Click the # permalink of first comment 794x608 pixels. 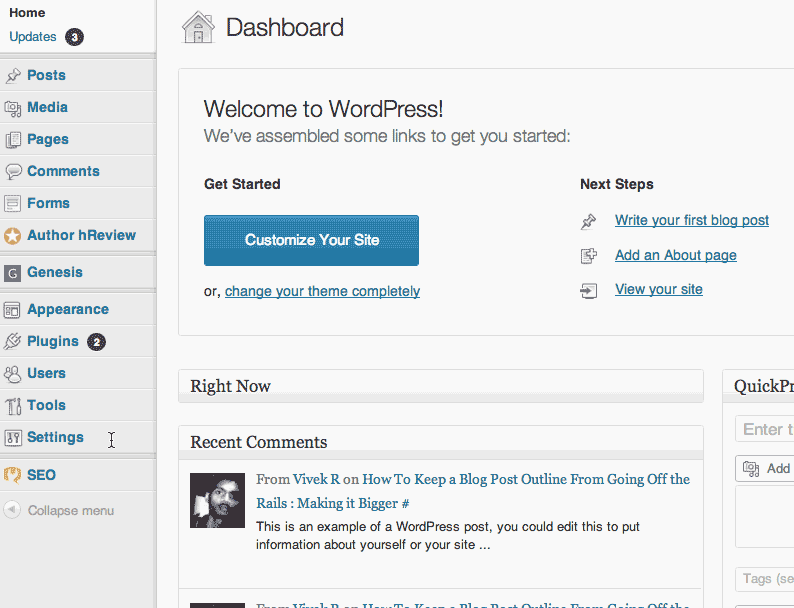[405, 504]
